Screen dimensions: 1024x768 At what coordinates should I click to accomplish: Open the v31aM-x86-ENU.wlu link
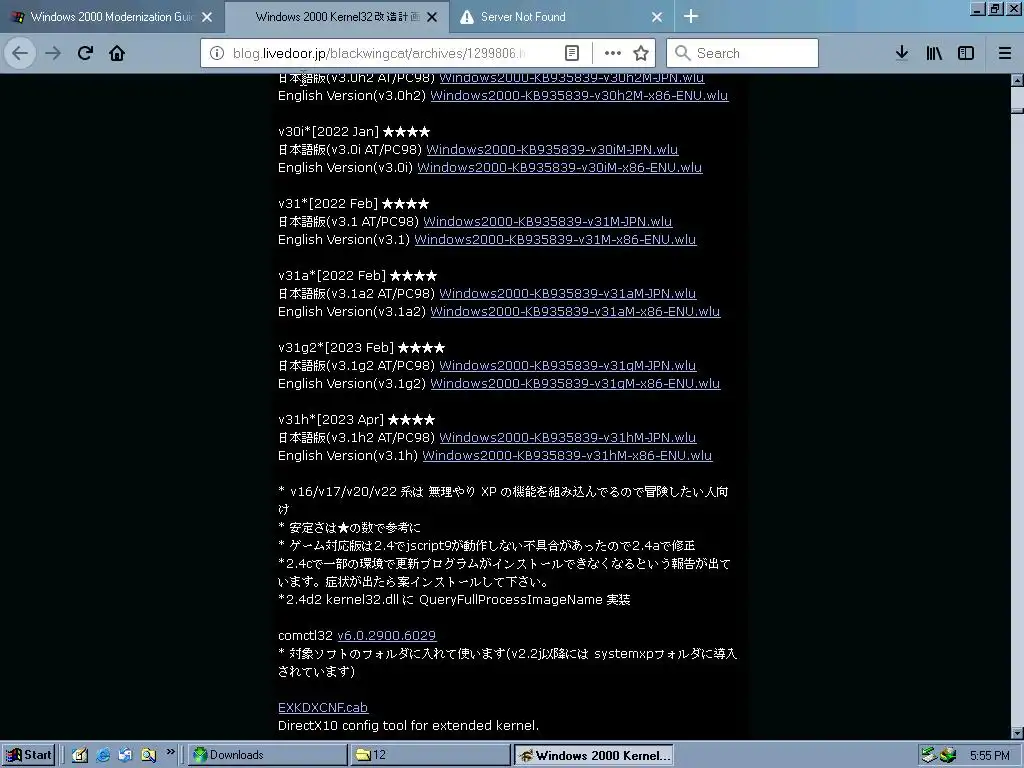[x=575, y=312]
